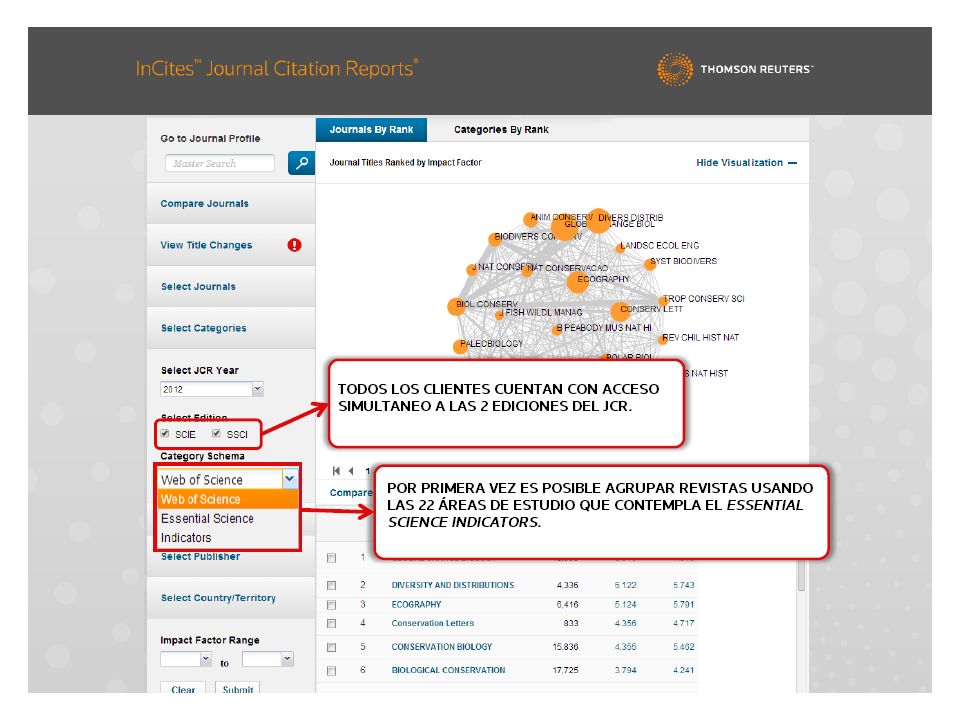Open the Conservation Letters journal link
This screenshot has height=720, width=960.
(x=433, y=623)
